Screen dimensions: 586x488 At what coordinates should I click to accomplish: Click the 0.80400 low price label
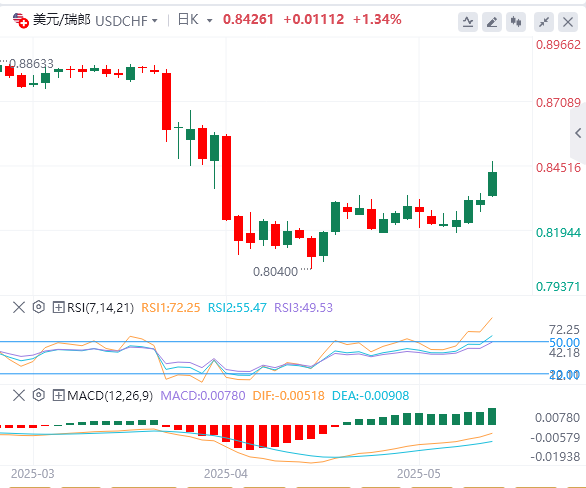click(x=275, y=271)
